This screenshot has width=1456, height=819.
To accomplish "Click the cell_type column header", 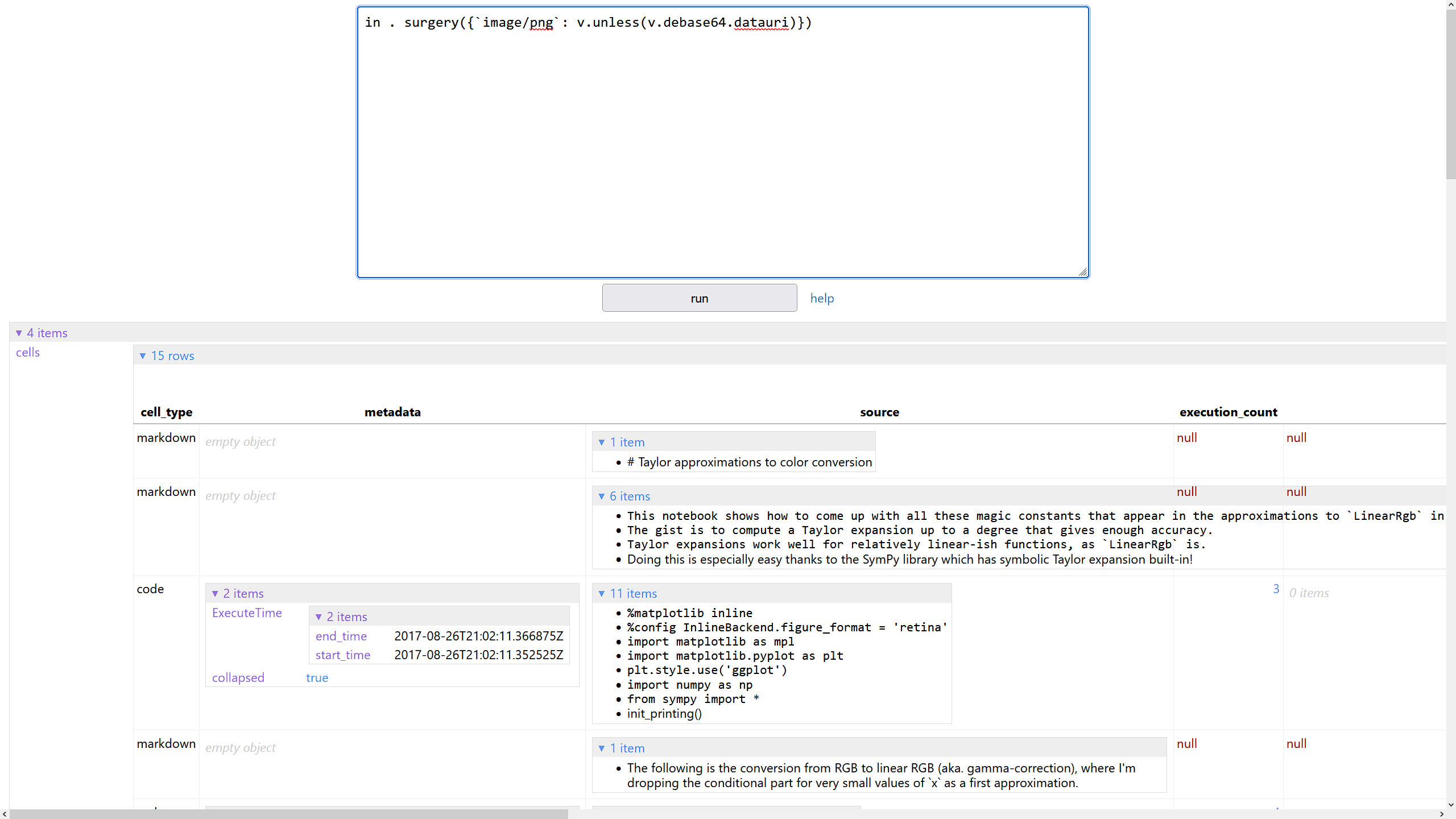I will (166, 412).
